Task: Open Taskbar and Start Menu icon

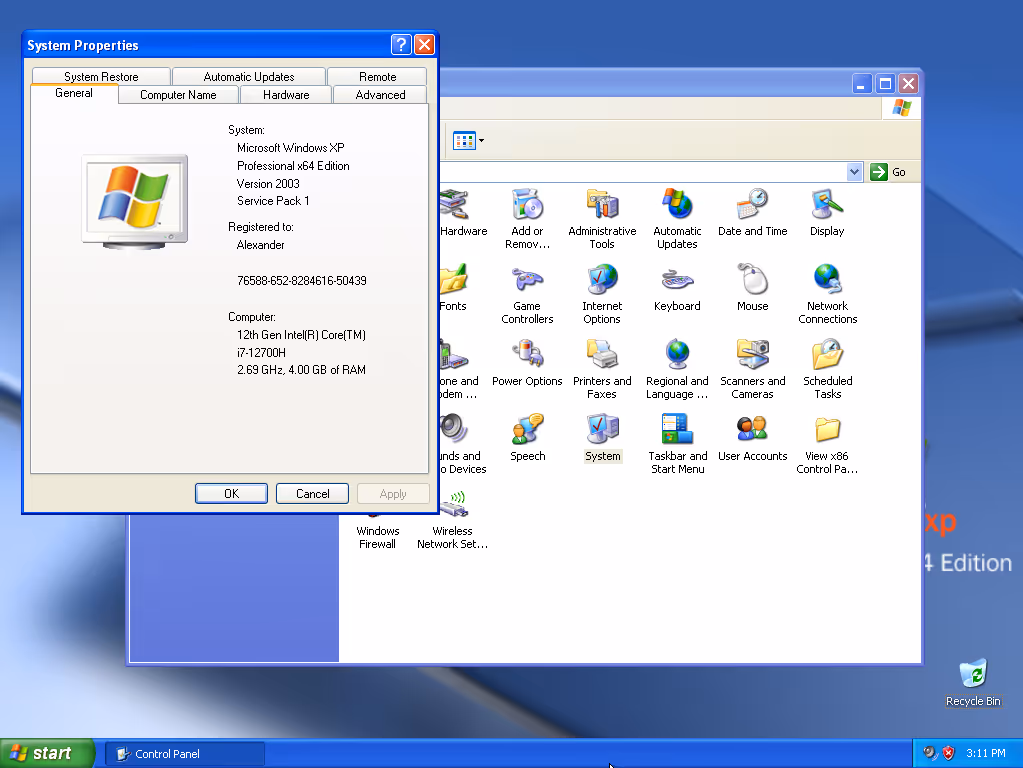Action: click(x=677, y=444)
